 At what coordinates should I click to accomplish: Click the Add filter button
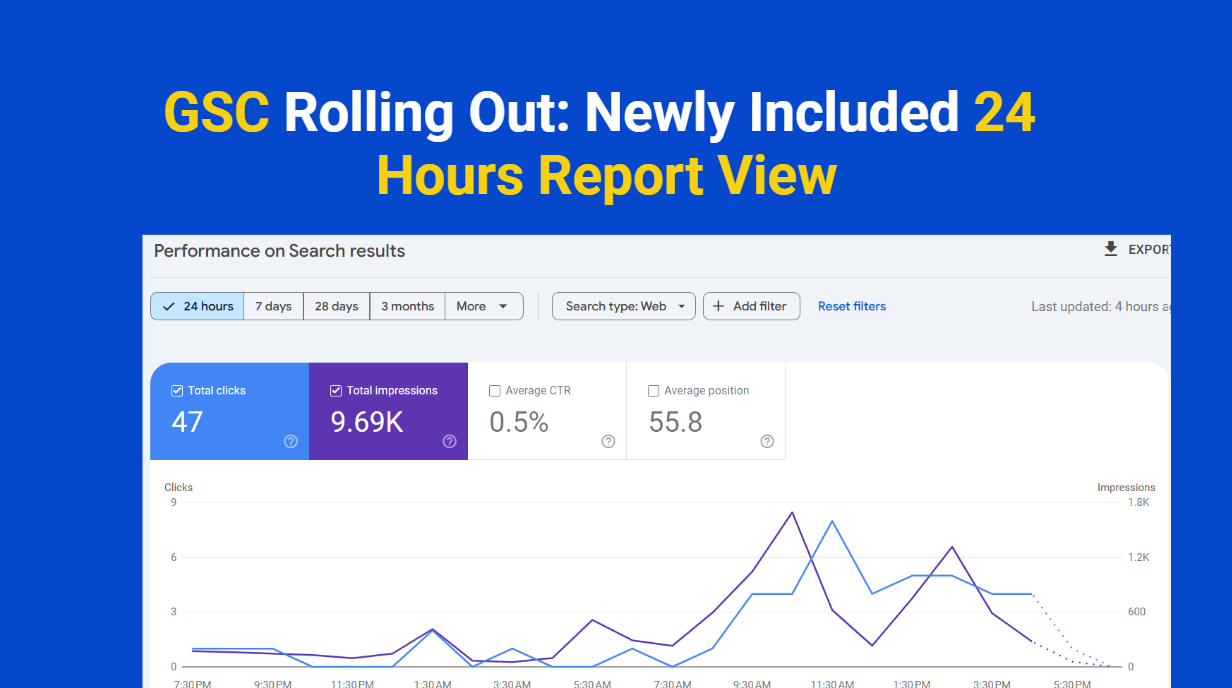pyautogui.click(x=751, y=306)
